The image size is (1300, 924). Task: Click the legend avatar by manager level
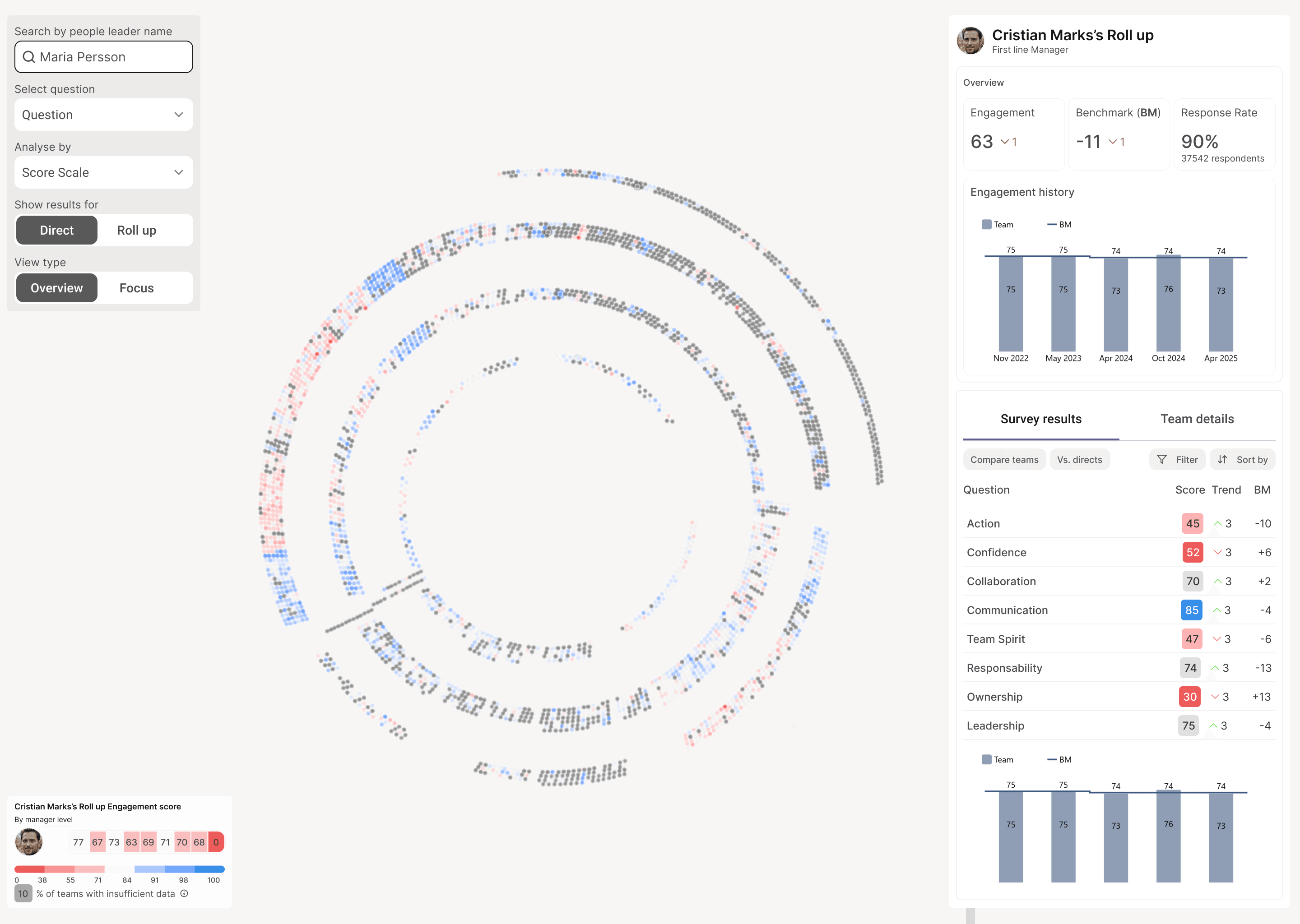tap(28, 842)
